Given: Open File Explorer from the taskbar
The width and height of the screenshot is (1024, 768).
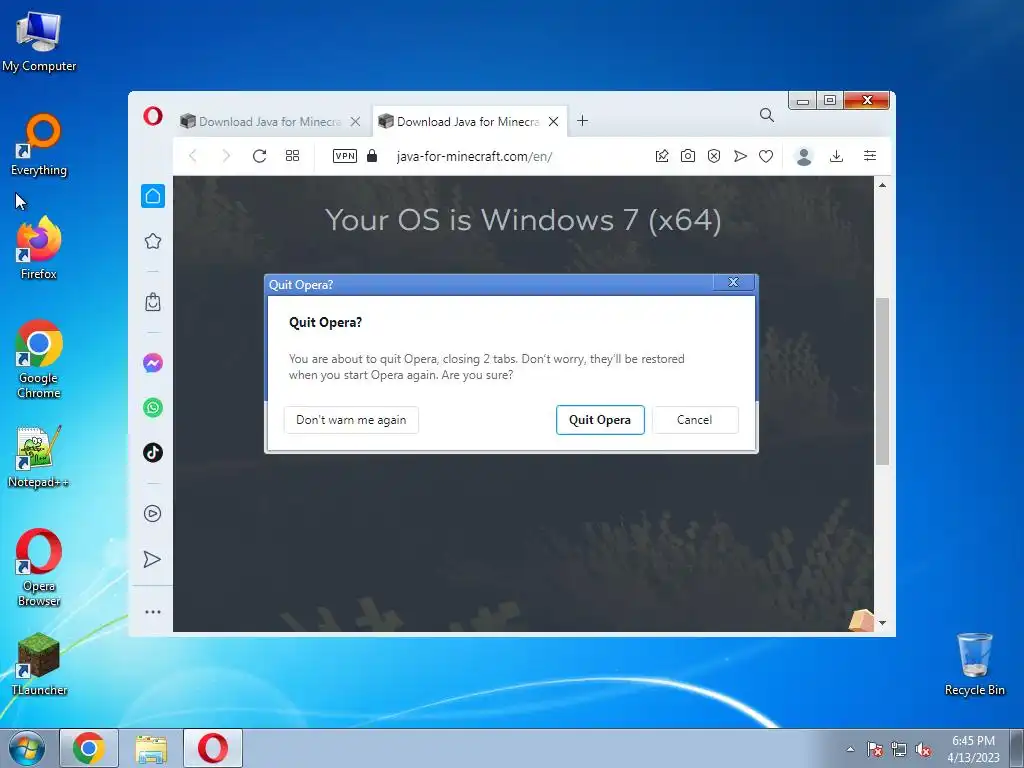Looking at the screenshot, I should click(x=151, y=748).
